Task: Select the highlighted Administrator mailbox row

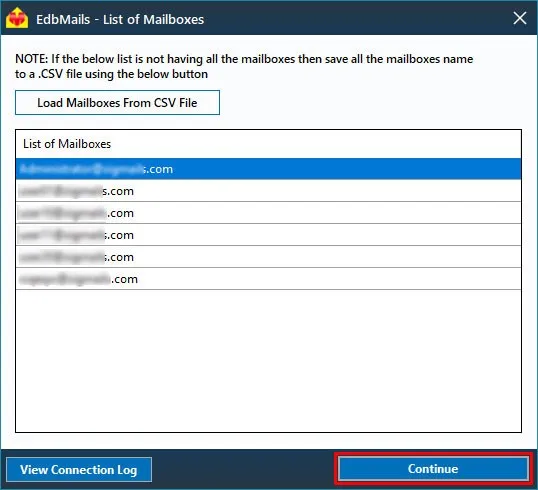Action: [x=268, y=169]
